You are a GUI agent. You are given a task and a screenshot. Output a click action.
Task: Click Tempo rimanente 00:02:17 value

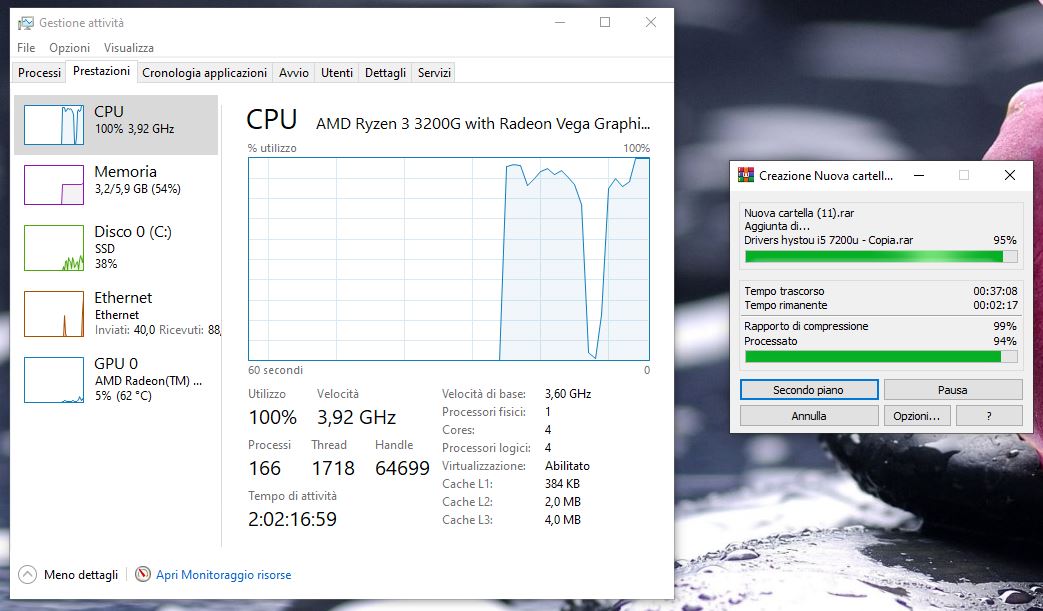pos(995,305)
